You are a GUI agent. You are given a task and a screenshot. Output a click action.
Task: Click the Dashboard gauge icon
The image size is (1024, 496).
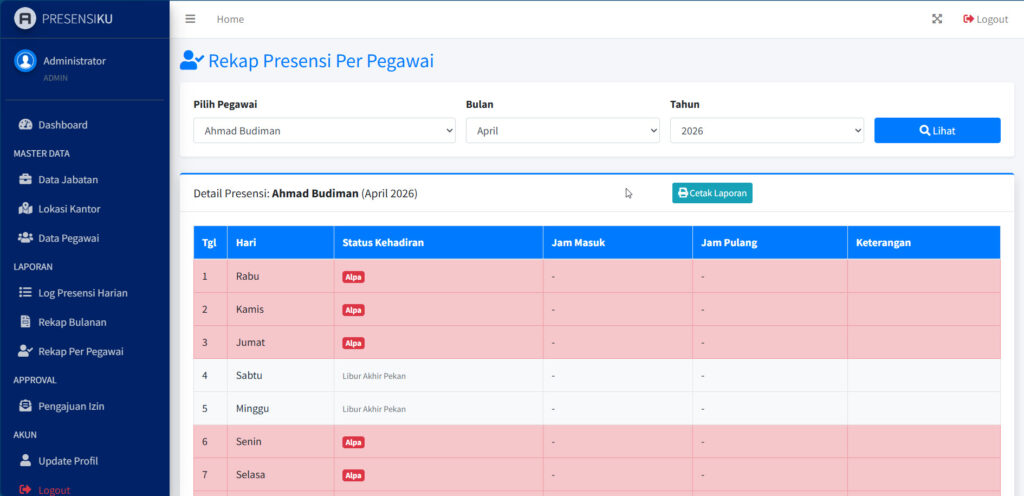(x=26, y=125)
